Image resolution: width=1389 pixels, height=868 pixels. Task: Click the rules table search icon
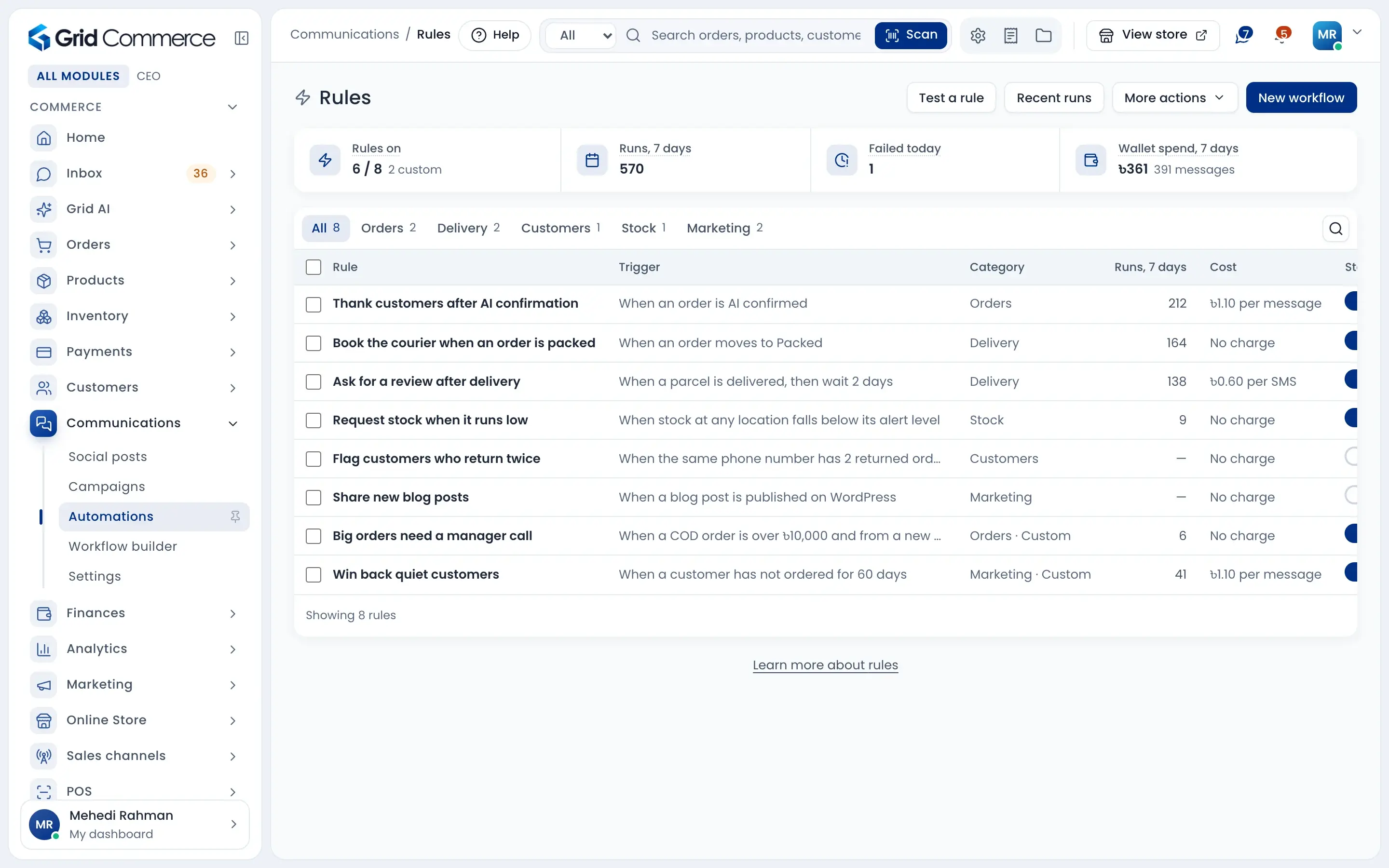coord(1335,229)
